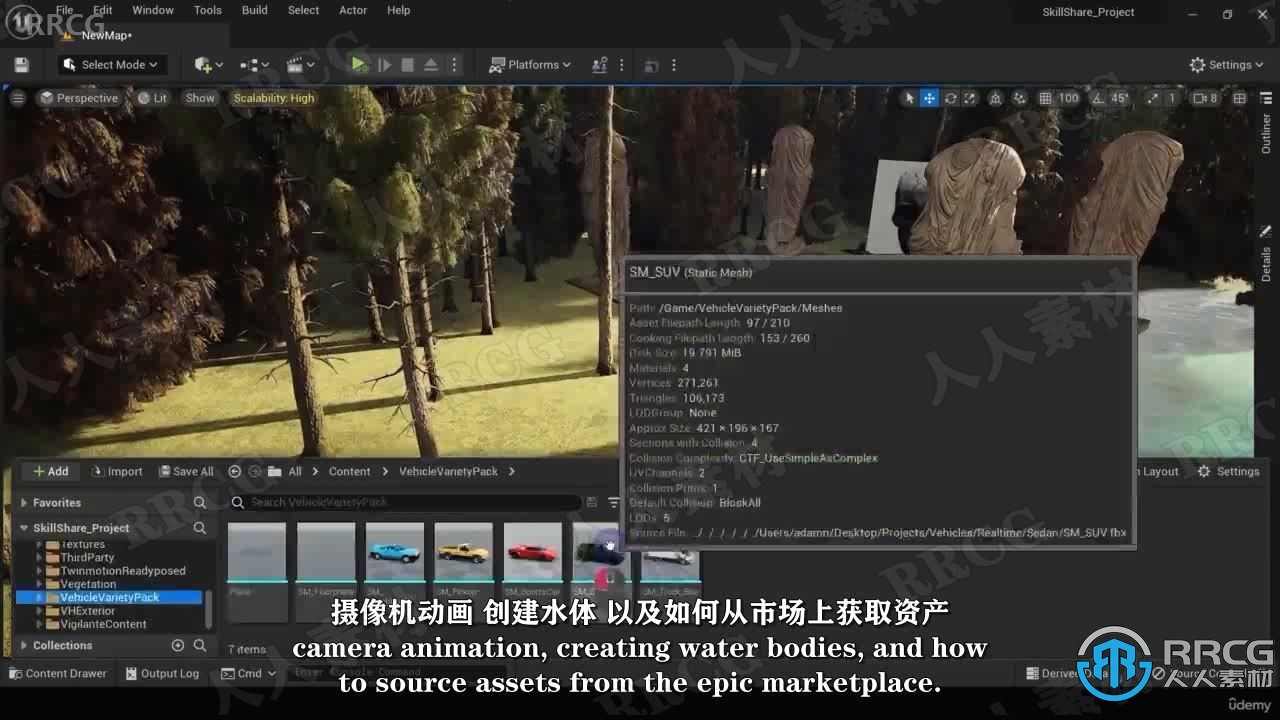Open play options three-dot menu
This screenshot has height=720, width=1280.
pos(454,65)
